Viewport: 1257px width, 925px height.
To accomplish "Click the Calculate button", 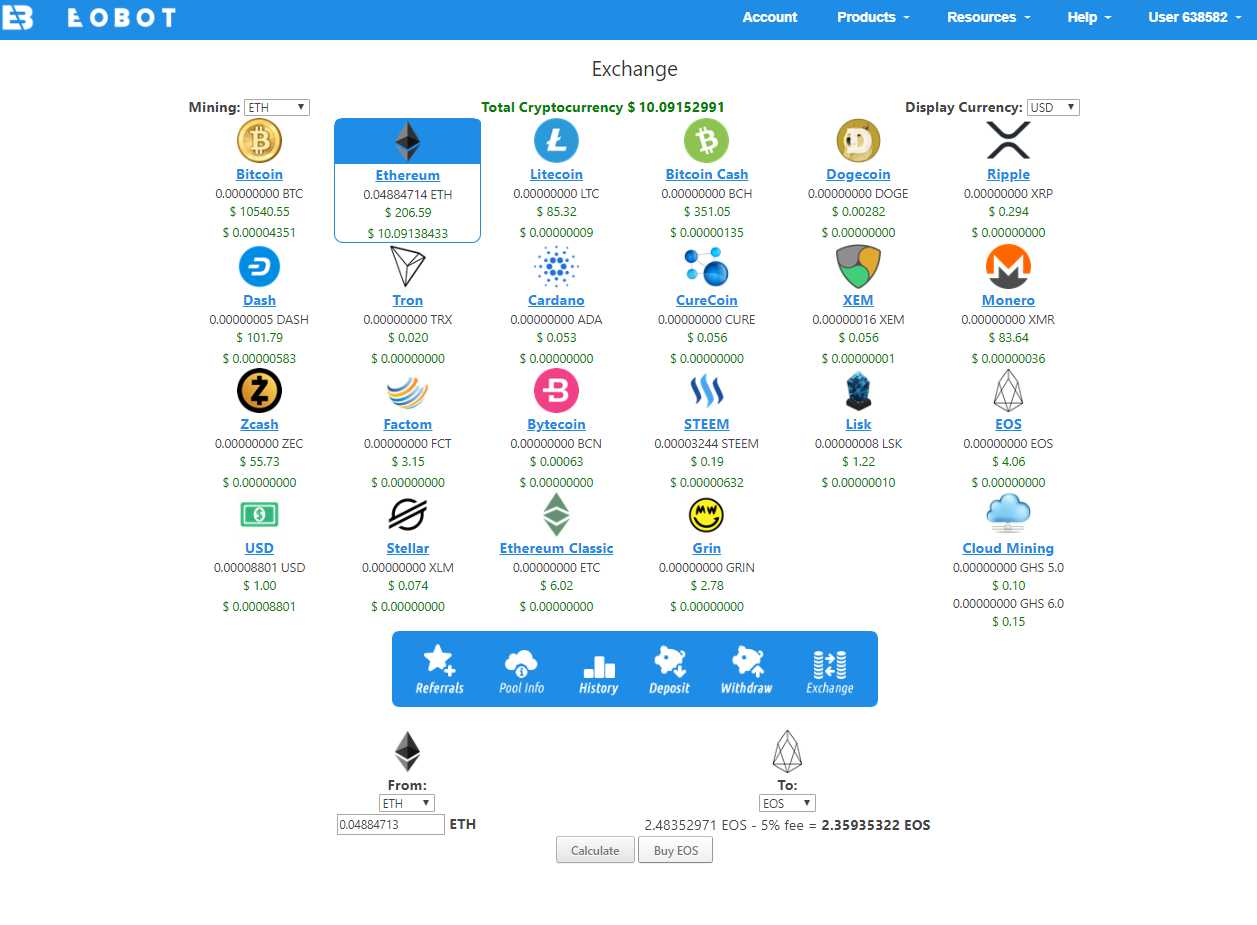I will click(x=595, y=850).
